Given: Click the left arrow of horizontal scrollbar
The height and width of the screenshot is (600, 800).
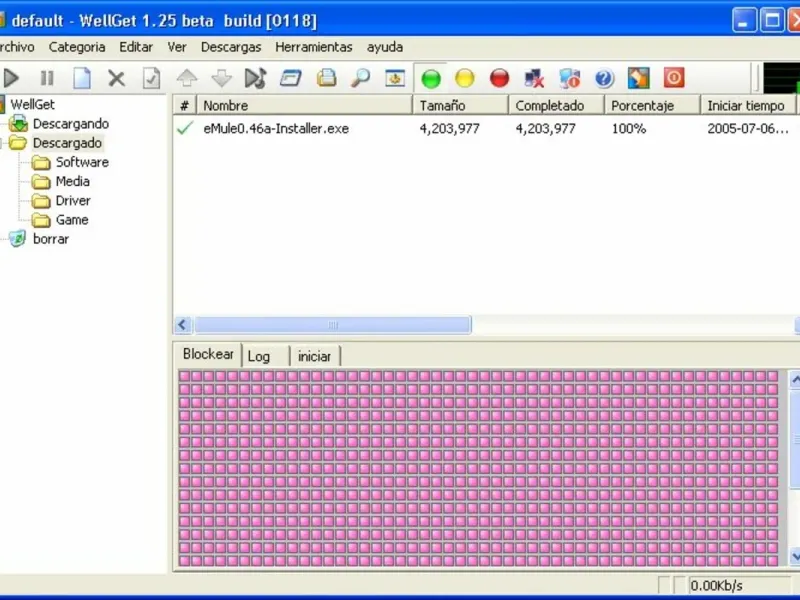Looking at the screenshot, I should [183, 325].
